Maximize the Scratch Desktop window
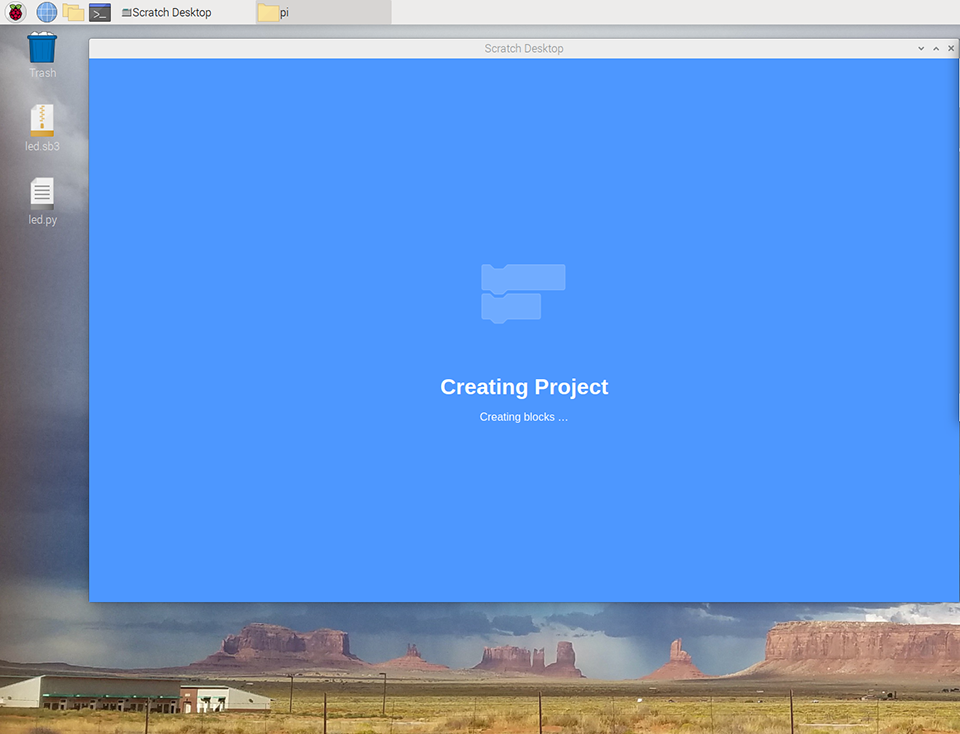960x734 pixels. [x=936, y=48]
